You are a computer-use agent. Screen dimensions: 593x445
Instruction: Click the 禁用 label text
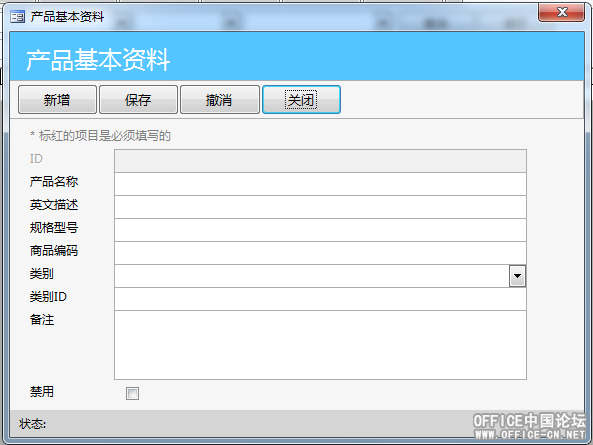pyautogui.click(x=42, y=391)
